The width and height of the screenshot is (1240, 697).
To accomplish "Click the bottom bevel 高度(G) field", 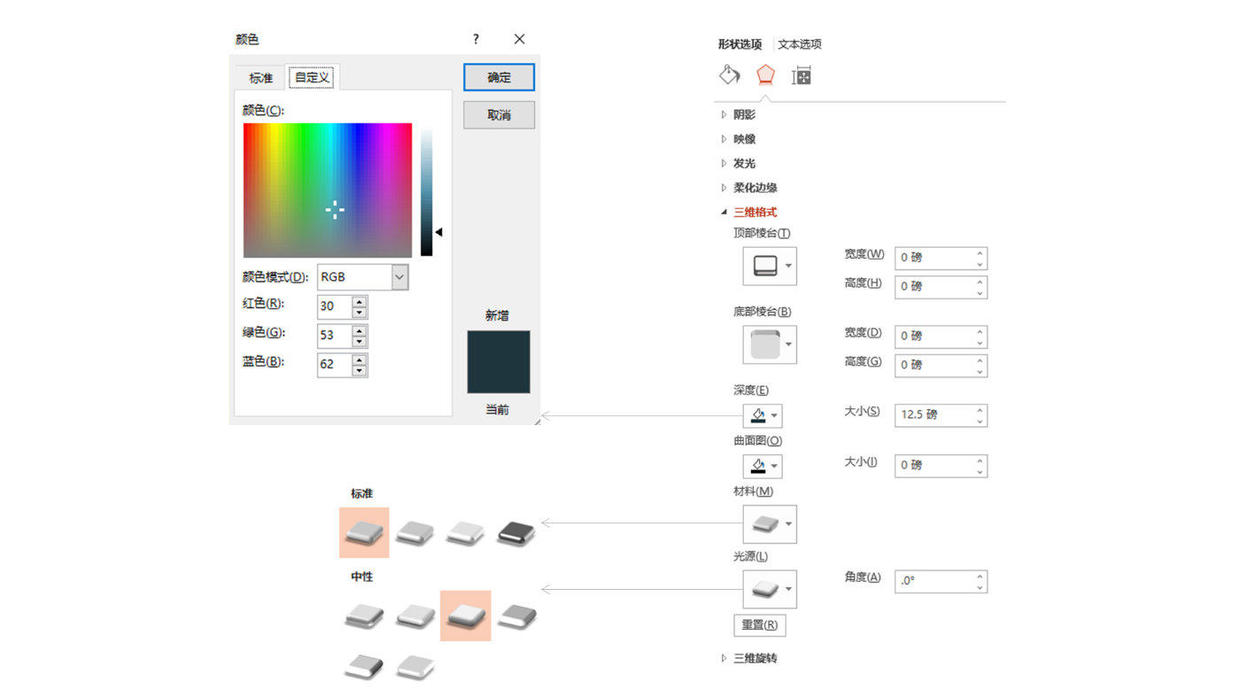I will tap(941, 365).
